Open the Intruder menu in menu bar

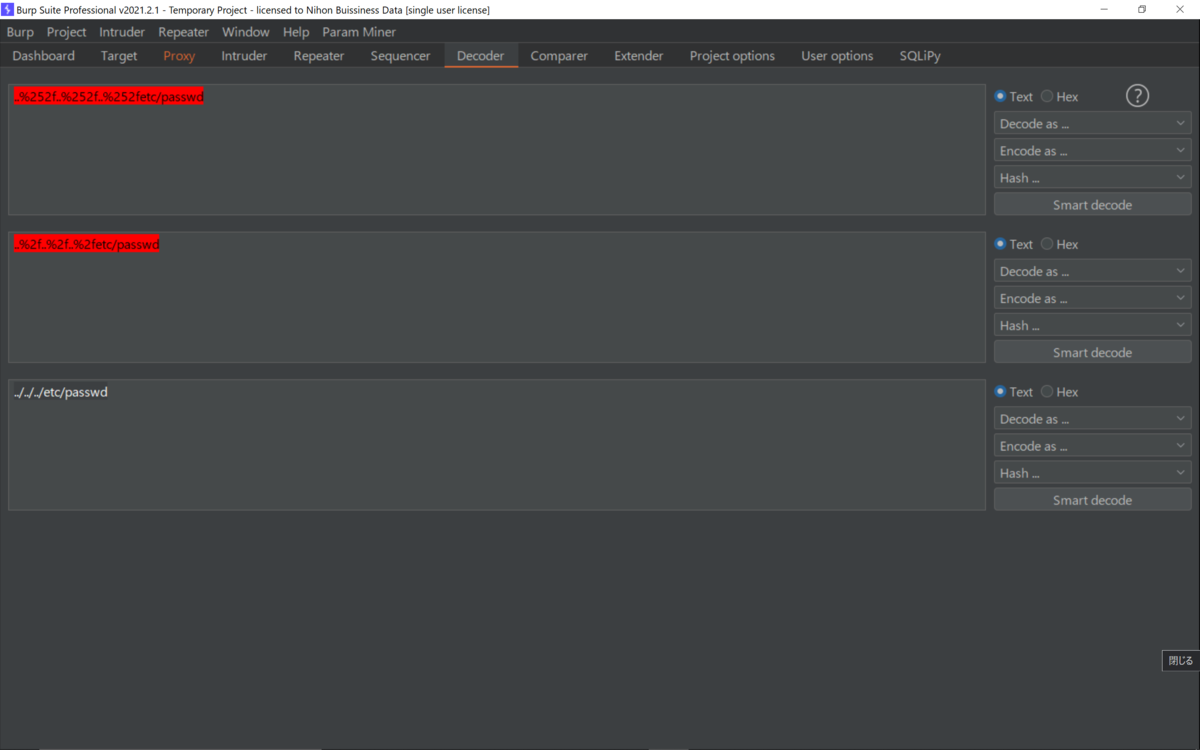(122, 32)
